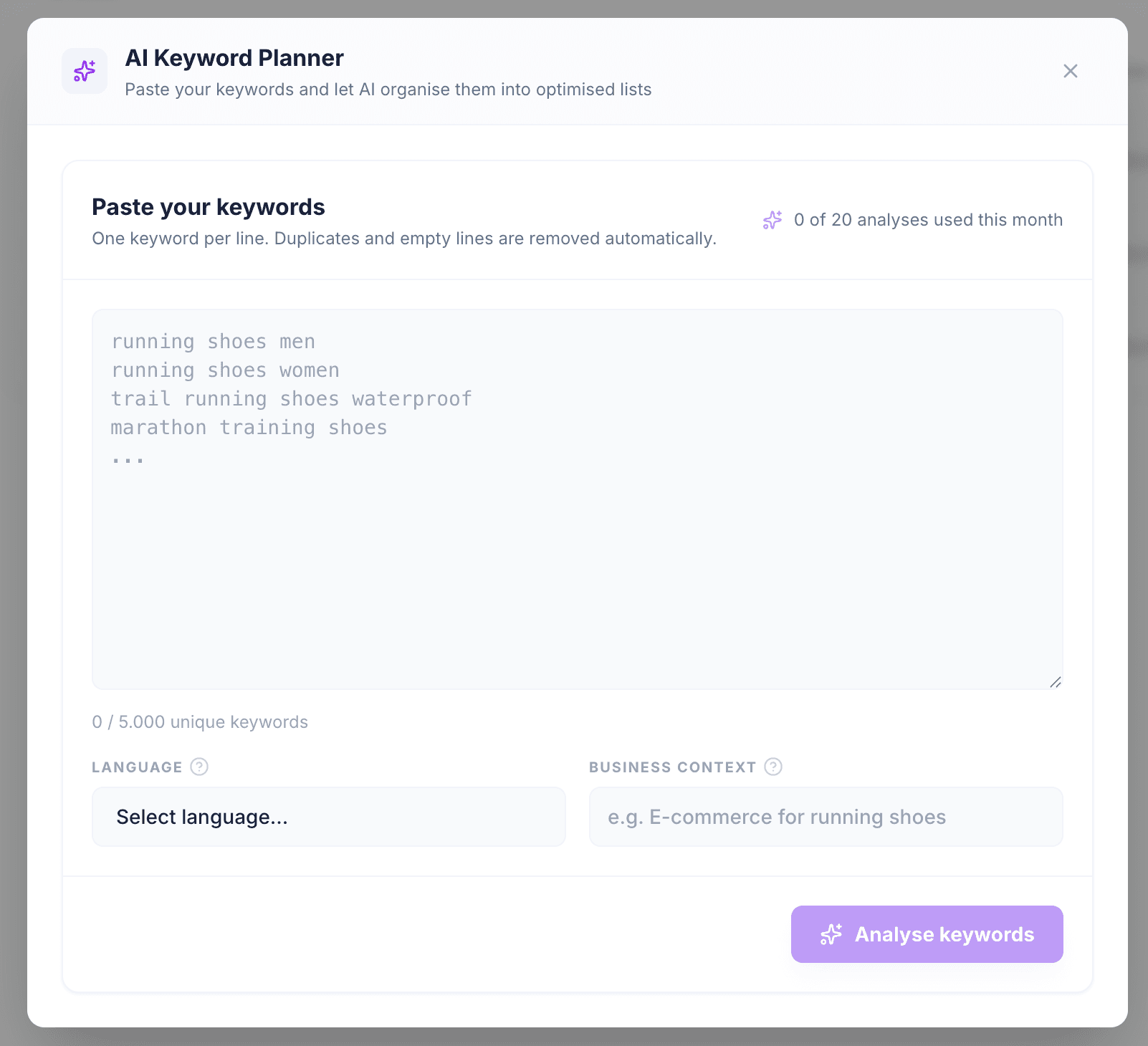Click the AI Keyword Planner title
This screenshot has height=1046, width=1148.
tap(234, 58)
